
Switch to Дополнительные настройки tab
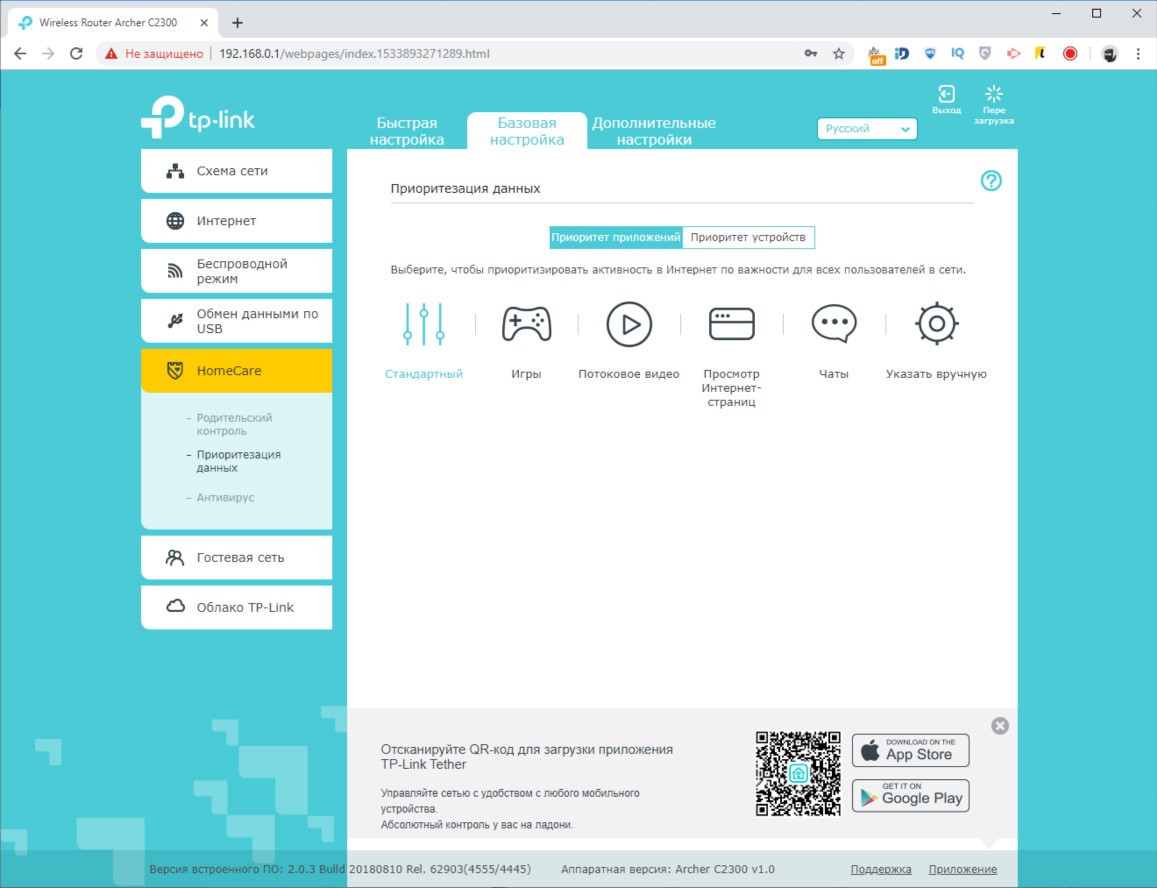pos(653,131)
